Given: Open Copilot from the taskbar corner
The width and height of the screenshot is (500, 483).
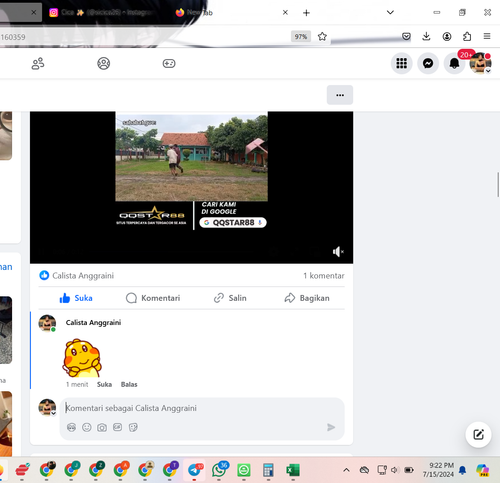Looking at the screenshot, I should pos(483,470).
